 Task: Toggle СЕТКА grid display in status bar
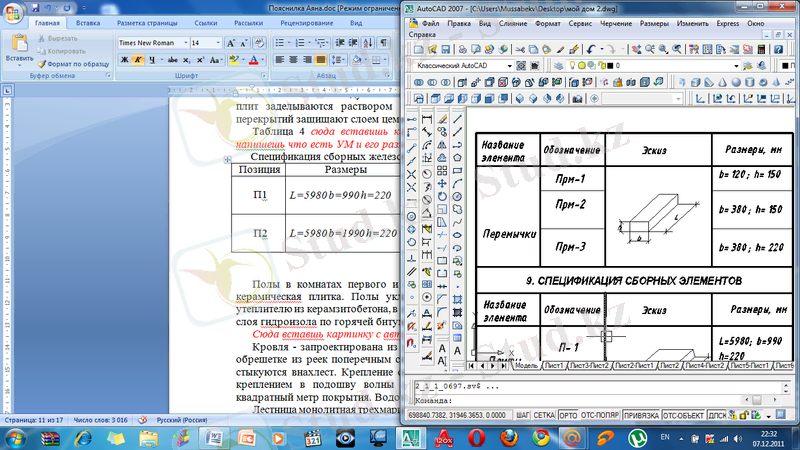[544, 414]
